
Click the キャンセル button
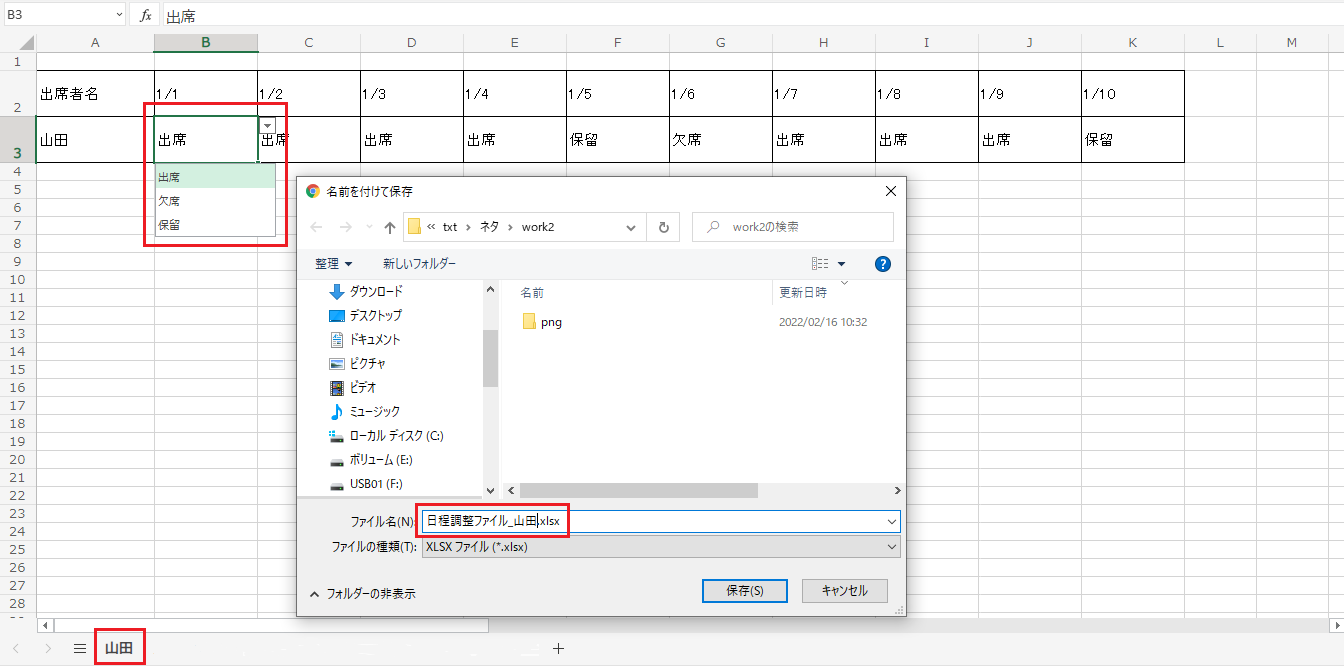click(844, 591)
